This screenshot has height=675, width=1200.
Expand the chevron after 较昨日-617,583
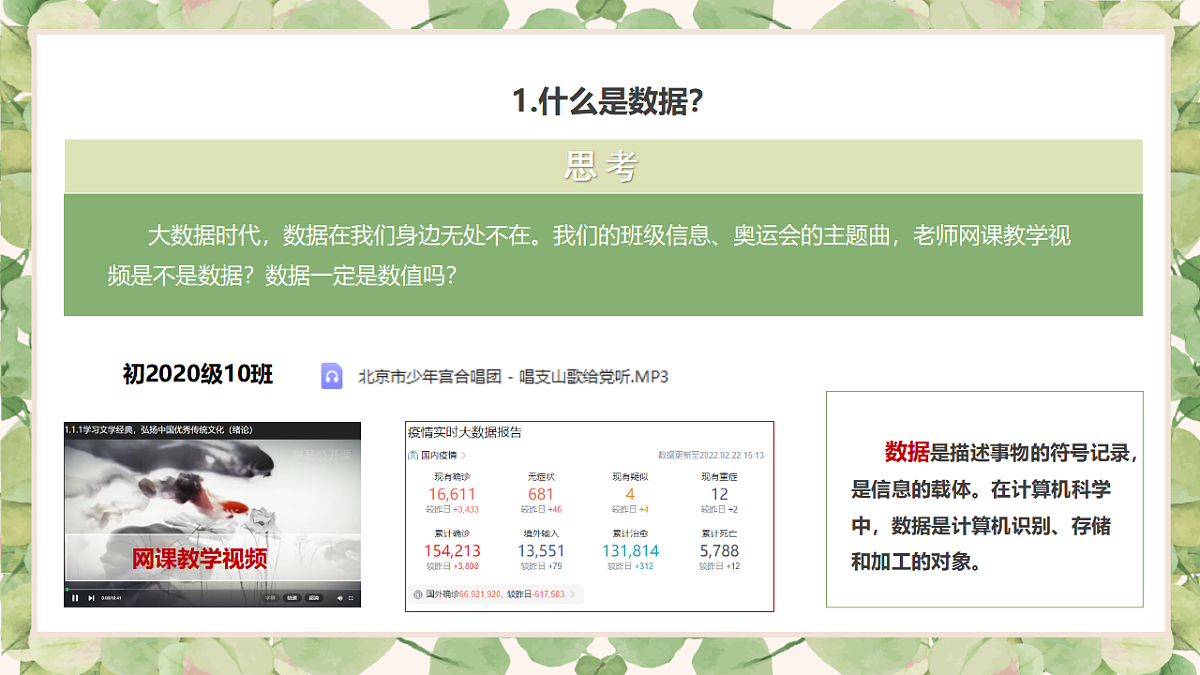point(573,594)
